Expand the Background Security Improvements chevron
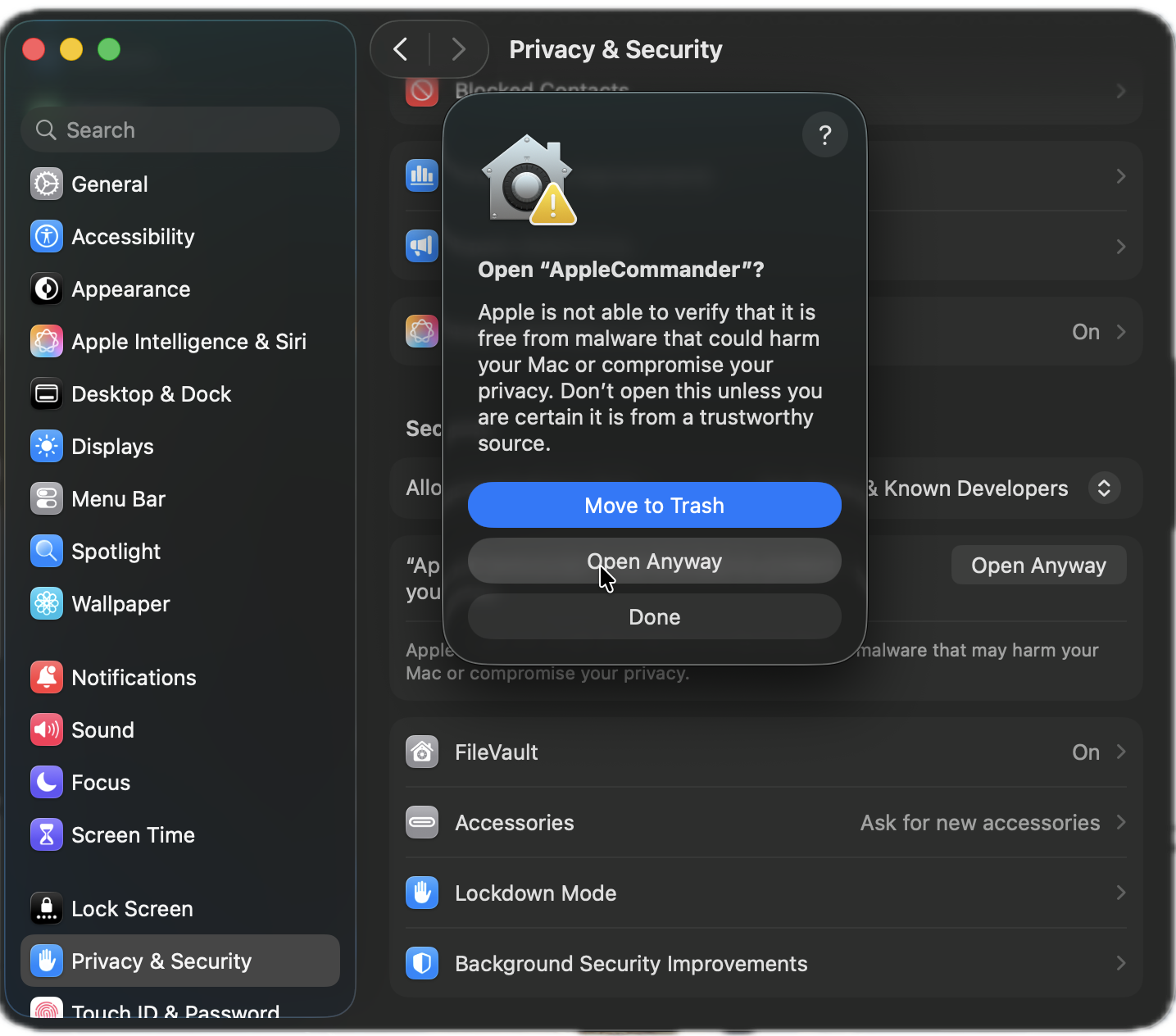Image resolution: width=1176 pixels, height=1036 pixels. [1121, 963]
